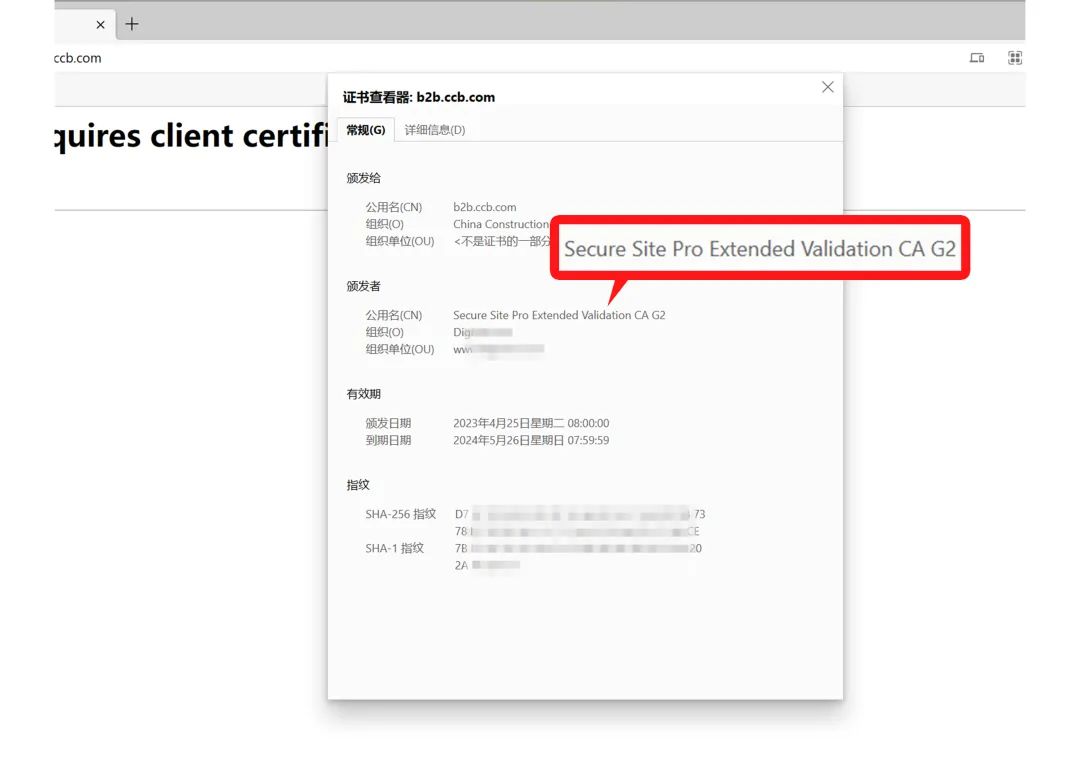Click the page heading about client certificate

pos(191,136)
